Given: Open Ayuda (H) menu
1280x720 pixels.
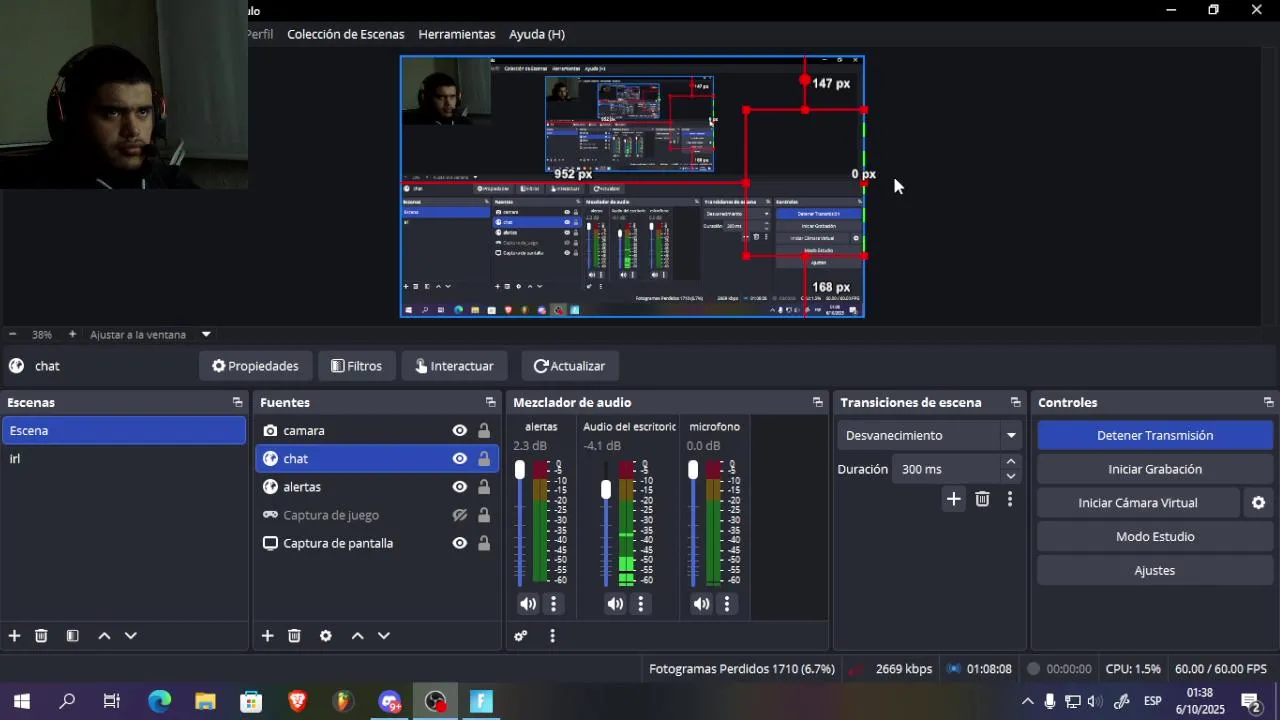Looking at the screenshot, I should [x=537, y=34].
